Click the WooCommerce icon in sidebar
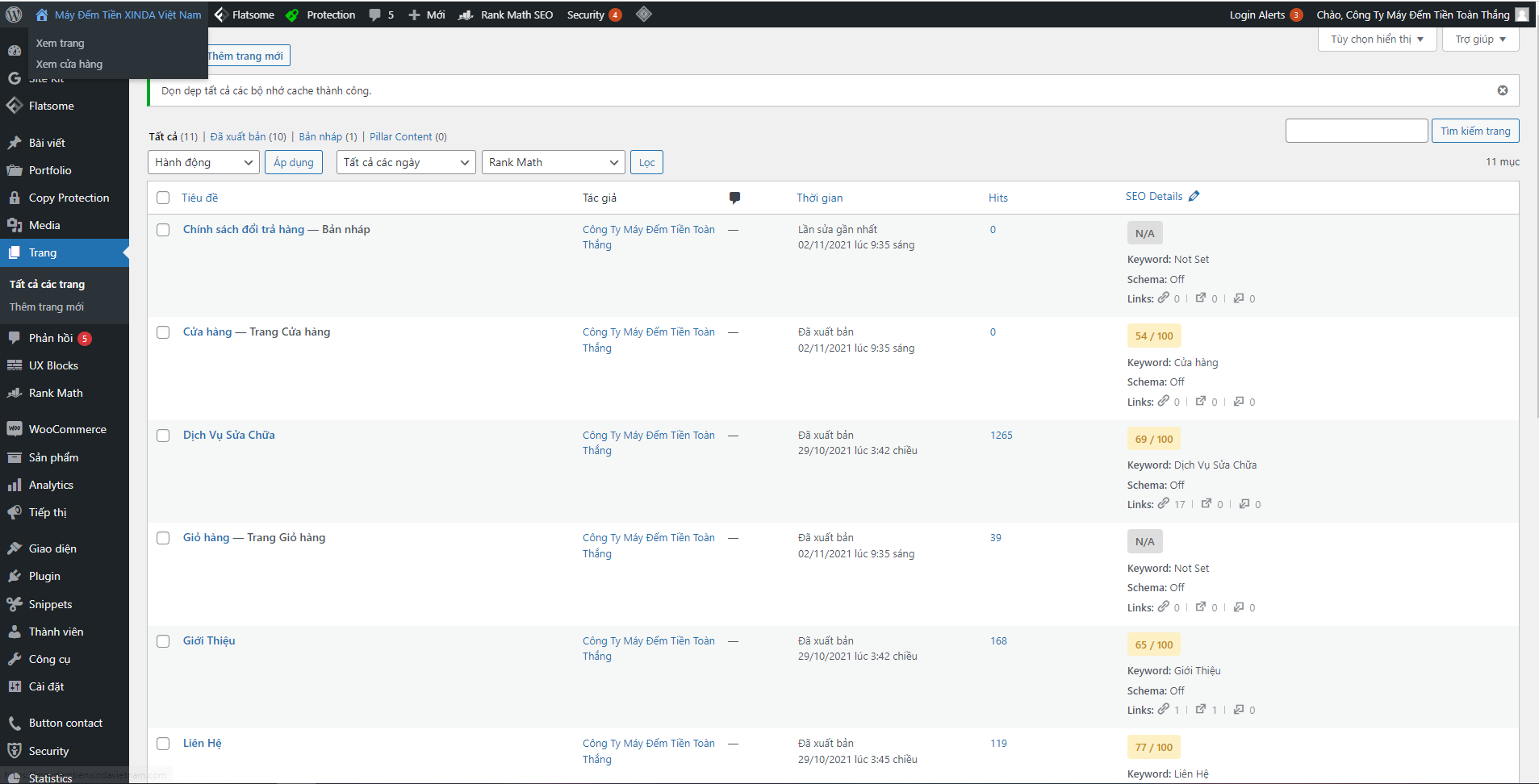1539x784 pixels. pos(15,429)
